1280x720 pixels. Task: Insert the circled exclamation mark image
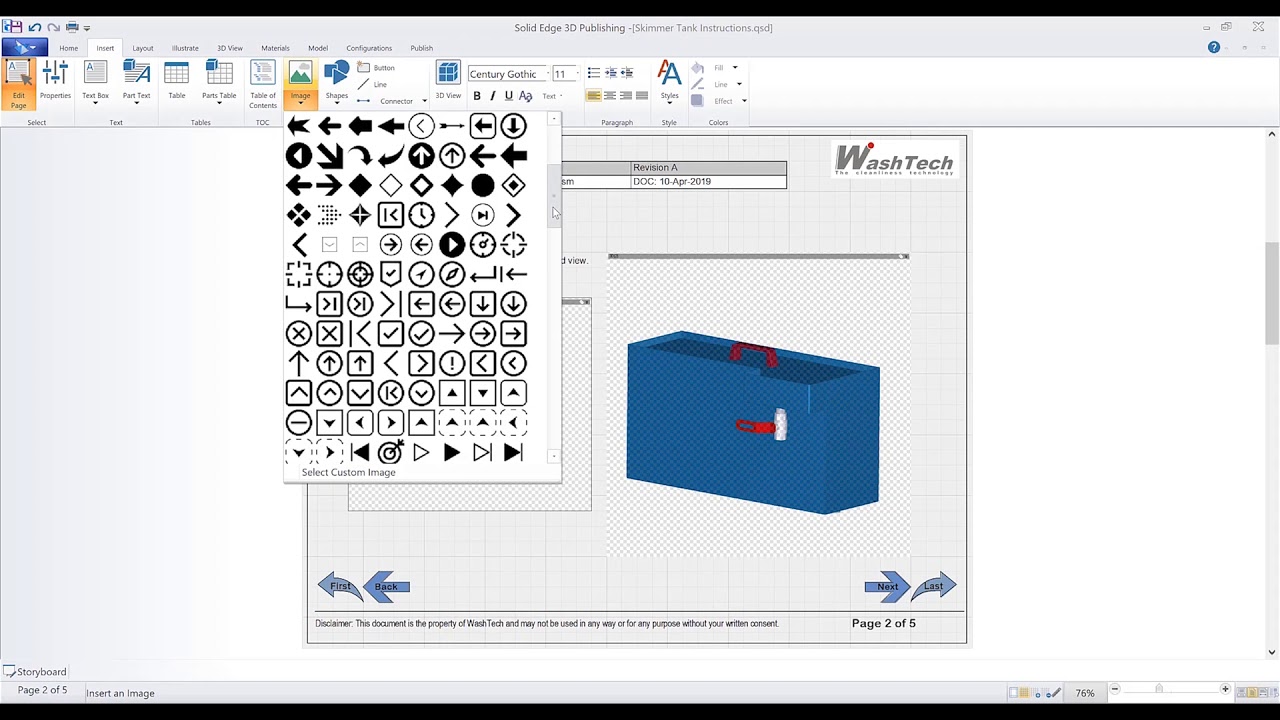pos(452,363)
